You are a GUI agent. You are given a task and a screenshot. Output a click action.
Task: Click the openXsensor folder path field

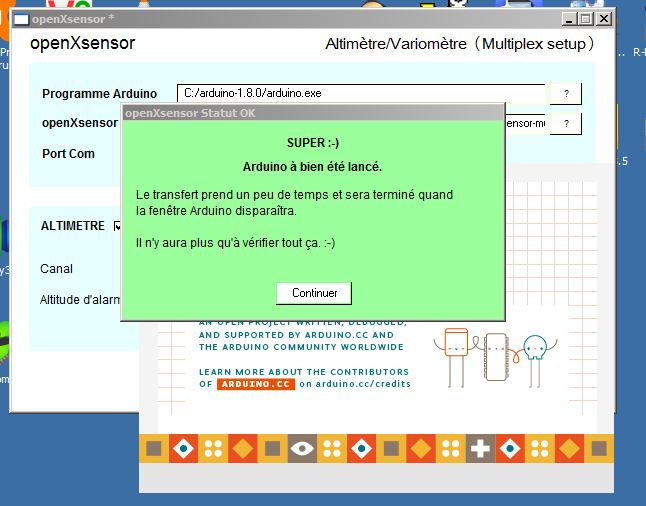[525, 123]
